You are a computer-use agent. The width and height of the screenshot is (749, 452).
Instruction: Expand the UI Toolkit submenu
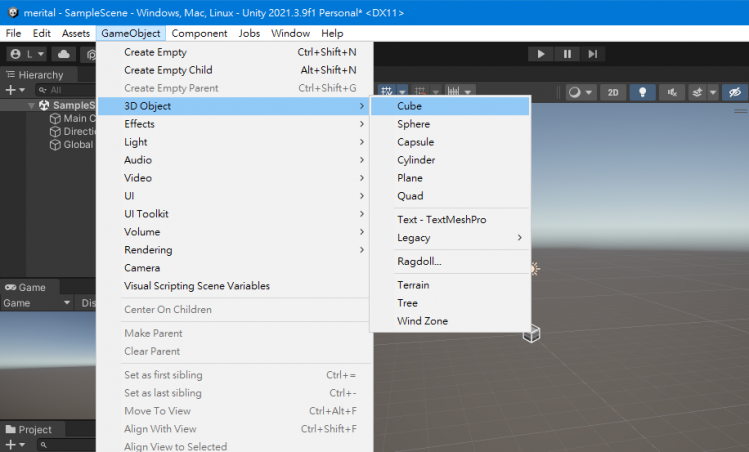click(234, 214)
